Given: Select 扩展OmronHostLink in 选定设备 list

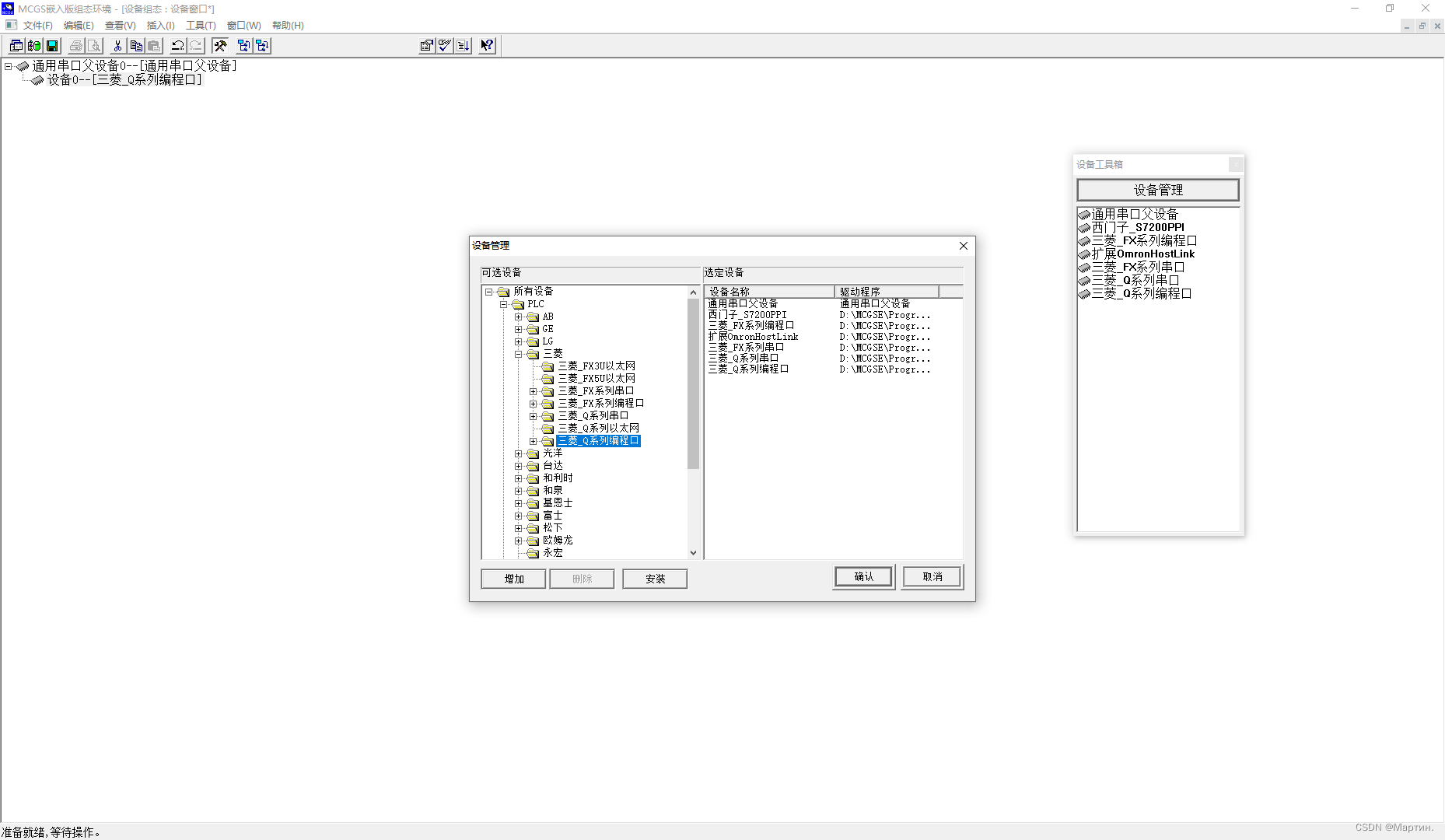Looking at the screenshot, I should click(x=753, y=337).
